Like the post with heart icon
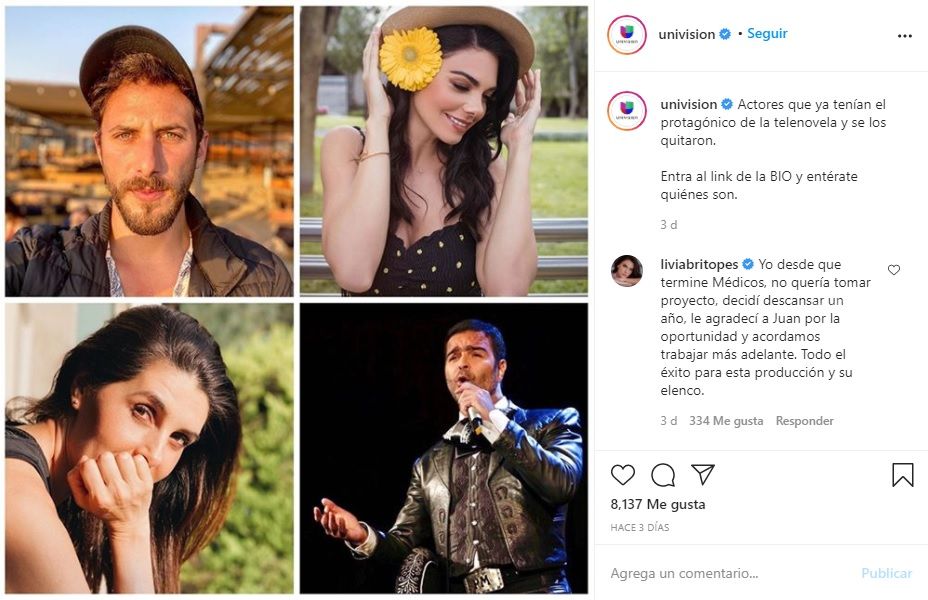 623,475
